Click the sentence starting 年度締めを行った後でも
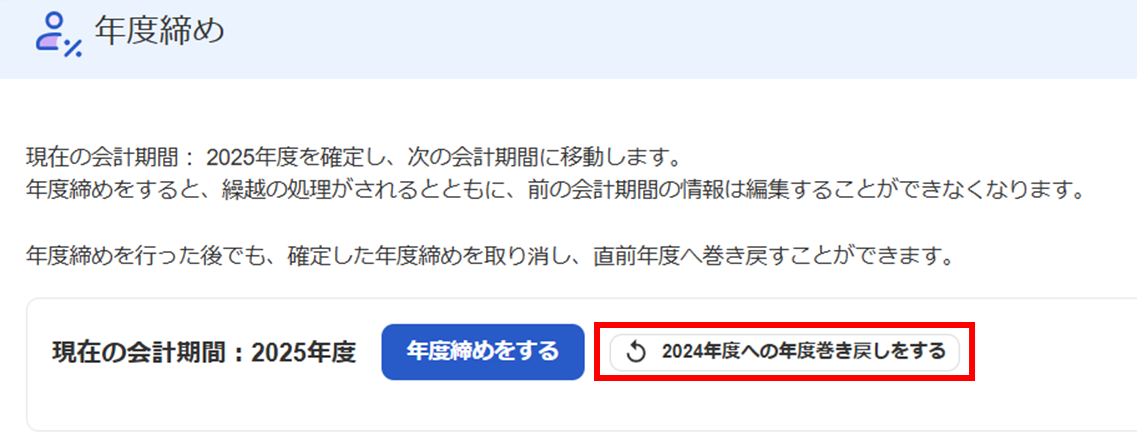1137x439 pixels. click(x=488, y=257)
